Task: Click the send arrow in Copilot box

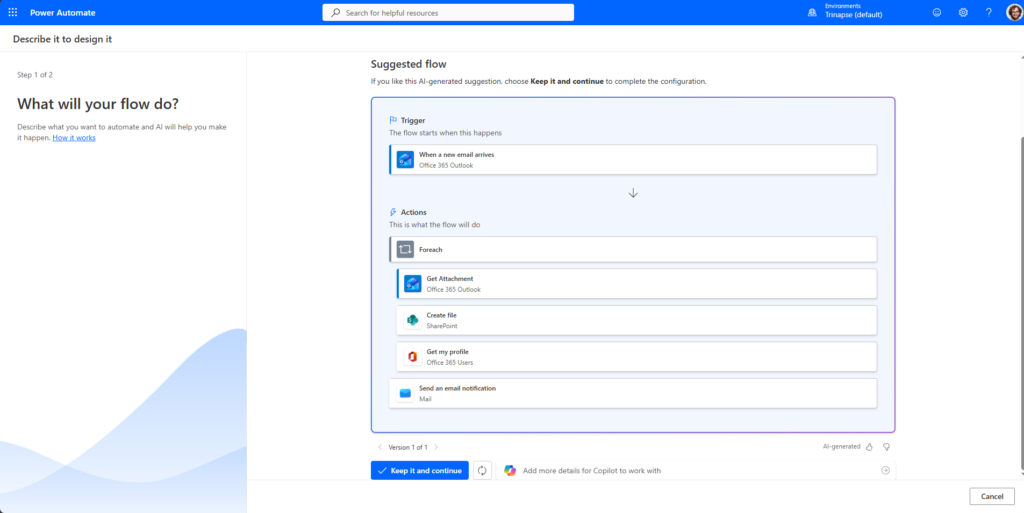Action: click(x=885, y=470)
